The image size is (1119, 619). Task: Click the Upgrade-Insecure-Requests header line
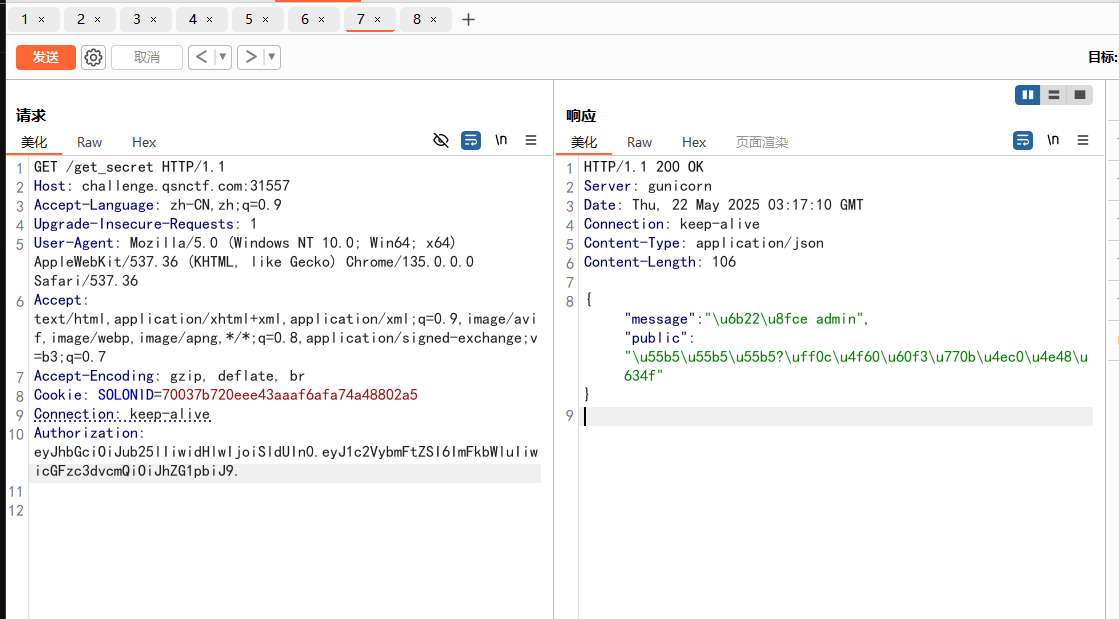[x=146, y=224]
